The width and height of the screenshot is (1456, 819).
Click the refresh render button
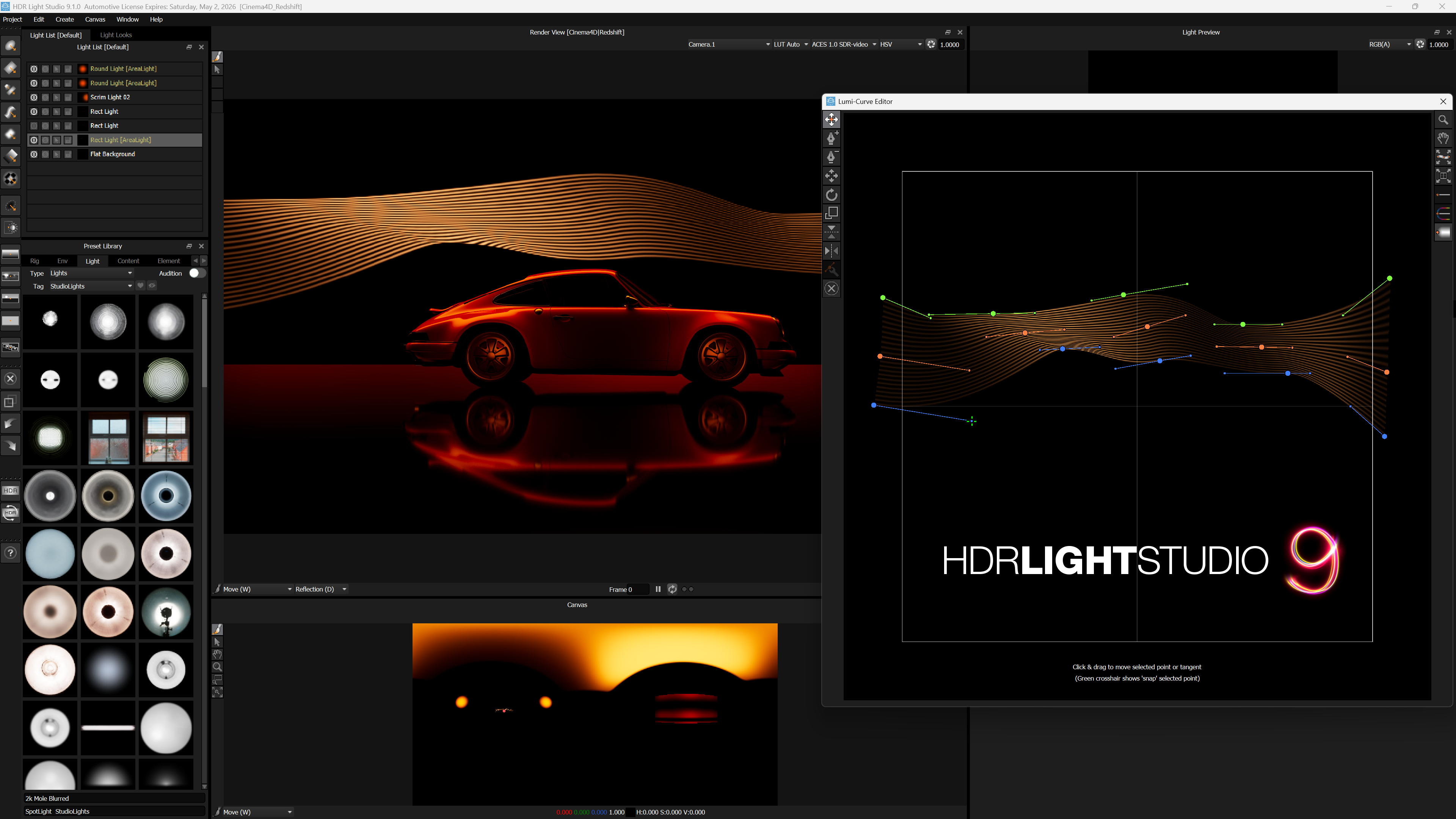(x=672, y=589)
